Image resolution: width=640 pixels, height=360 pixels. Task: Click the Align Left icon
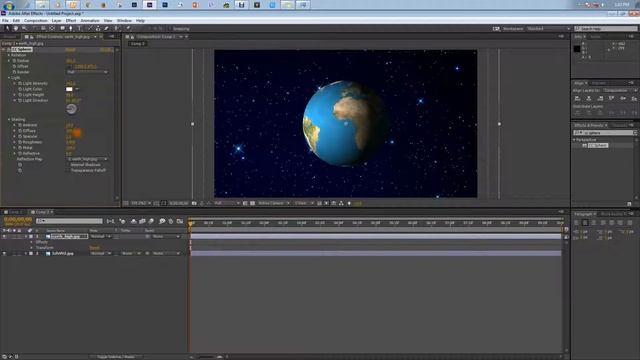coord(578,98)
